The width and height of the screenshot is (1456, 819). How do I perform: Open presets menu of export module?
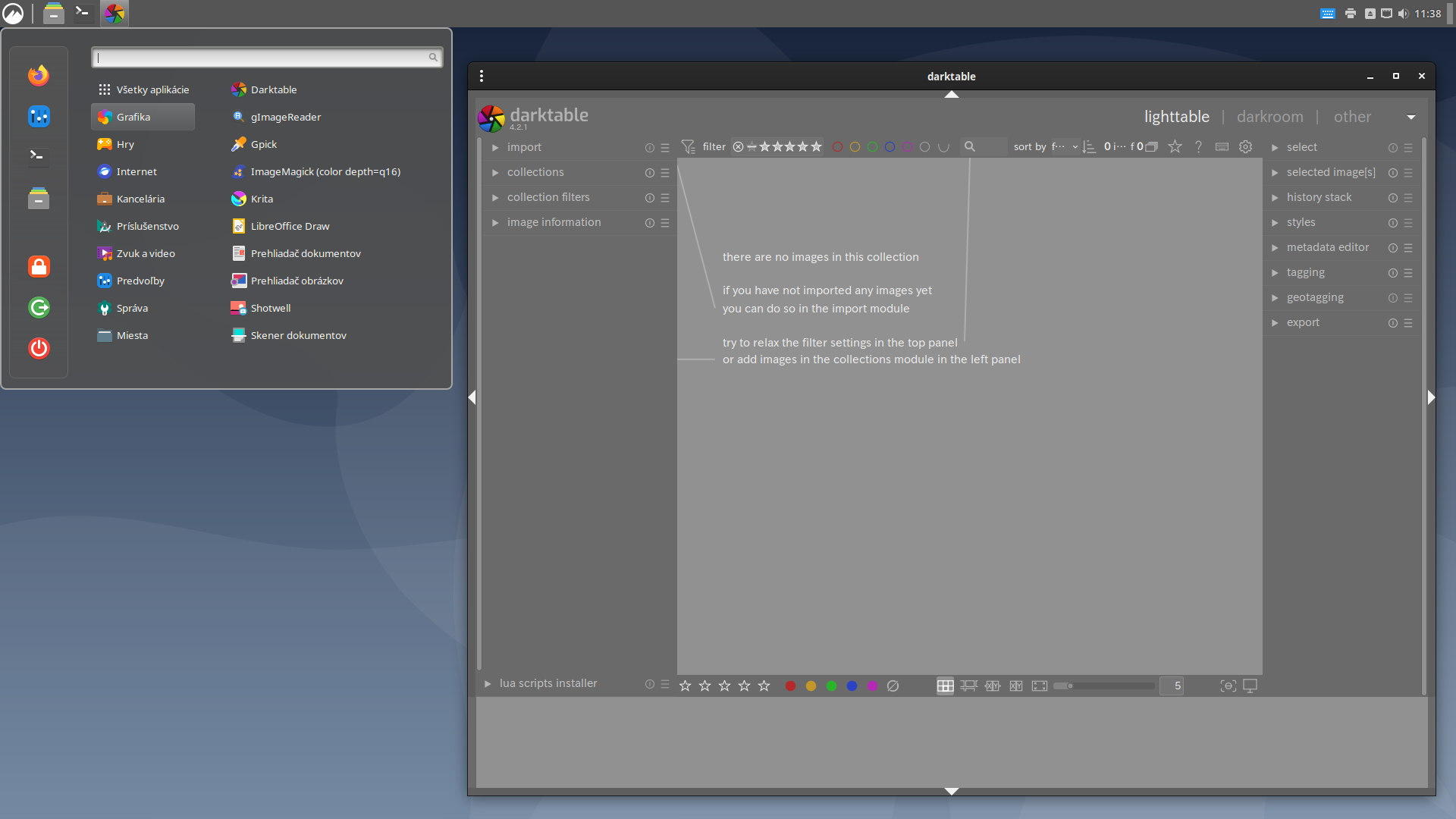[x=1408, y=323]
